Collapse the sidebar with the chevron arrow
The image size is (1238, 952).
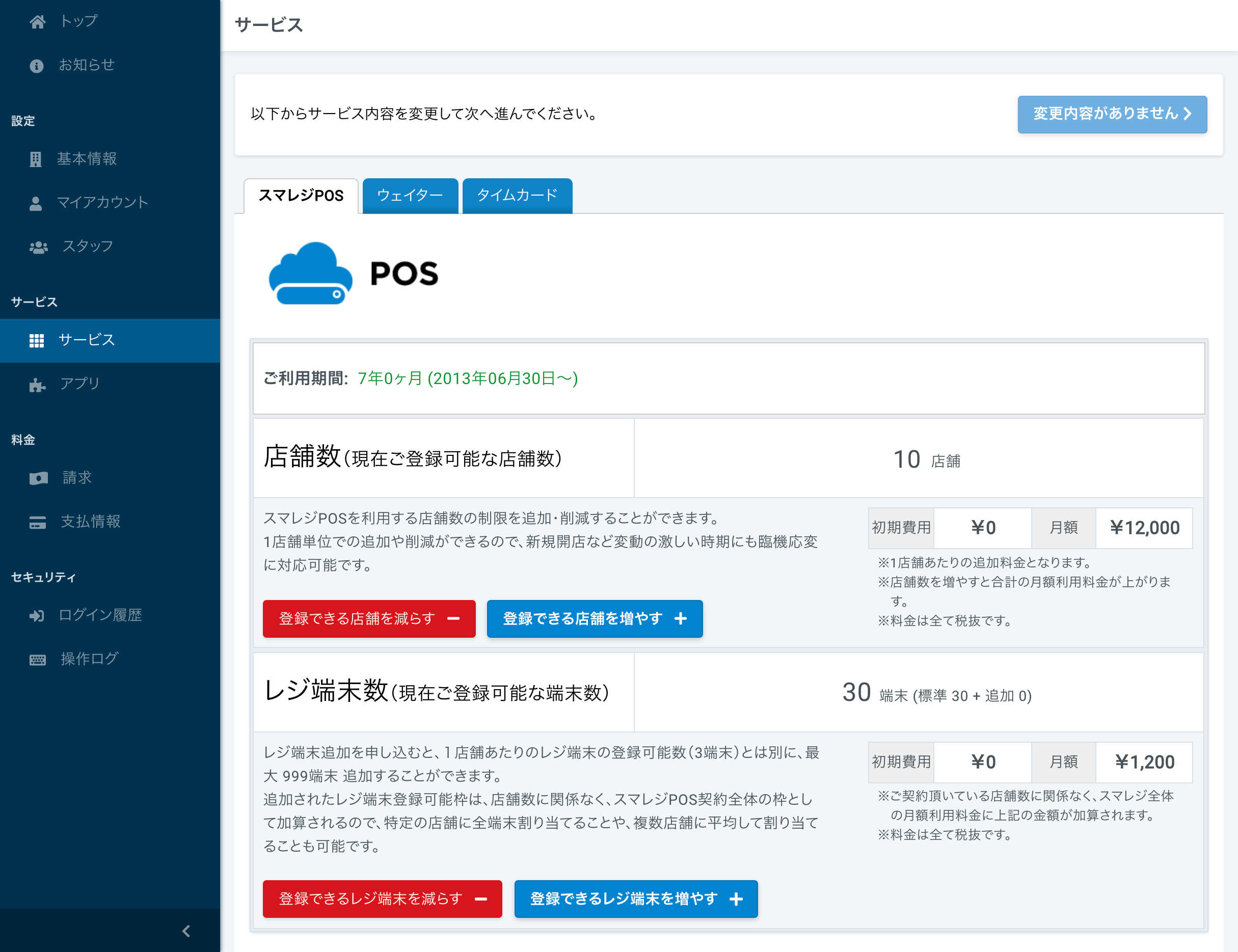click(186, 931)
